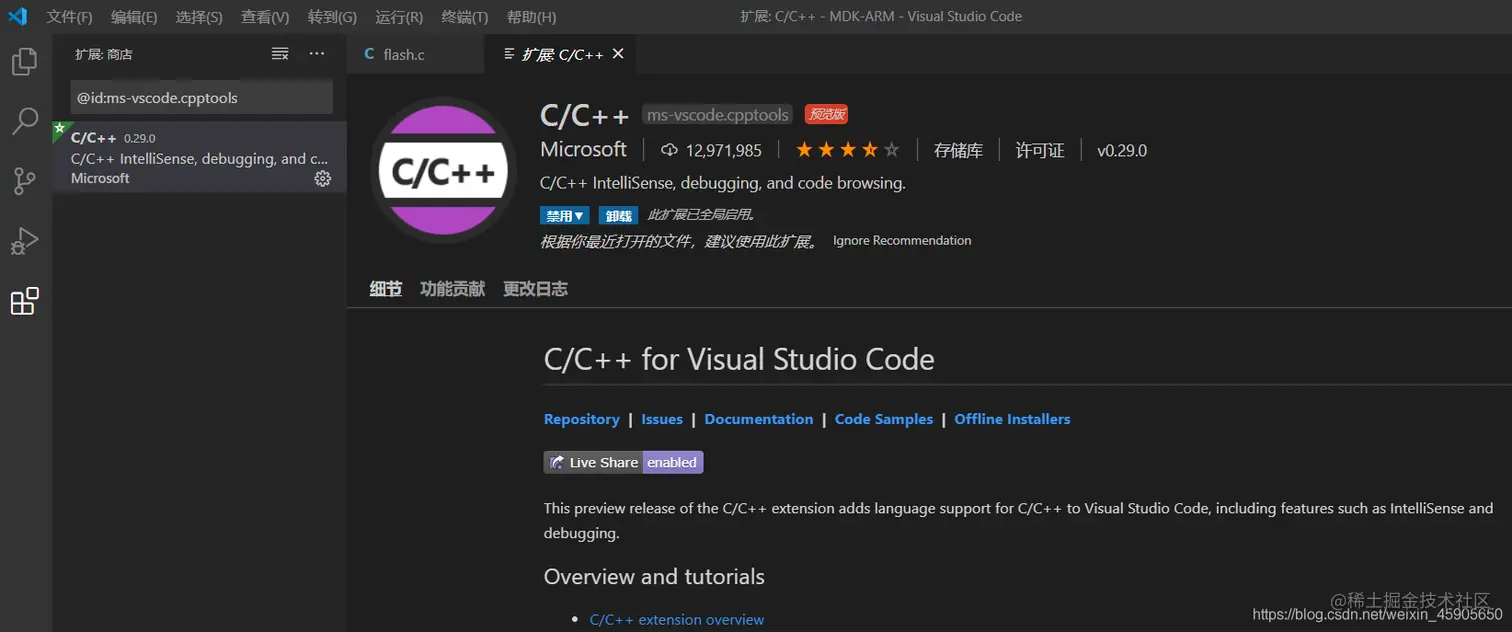
Task: Select the 细节 details tab
Action: (x=385, y=289)
